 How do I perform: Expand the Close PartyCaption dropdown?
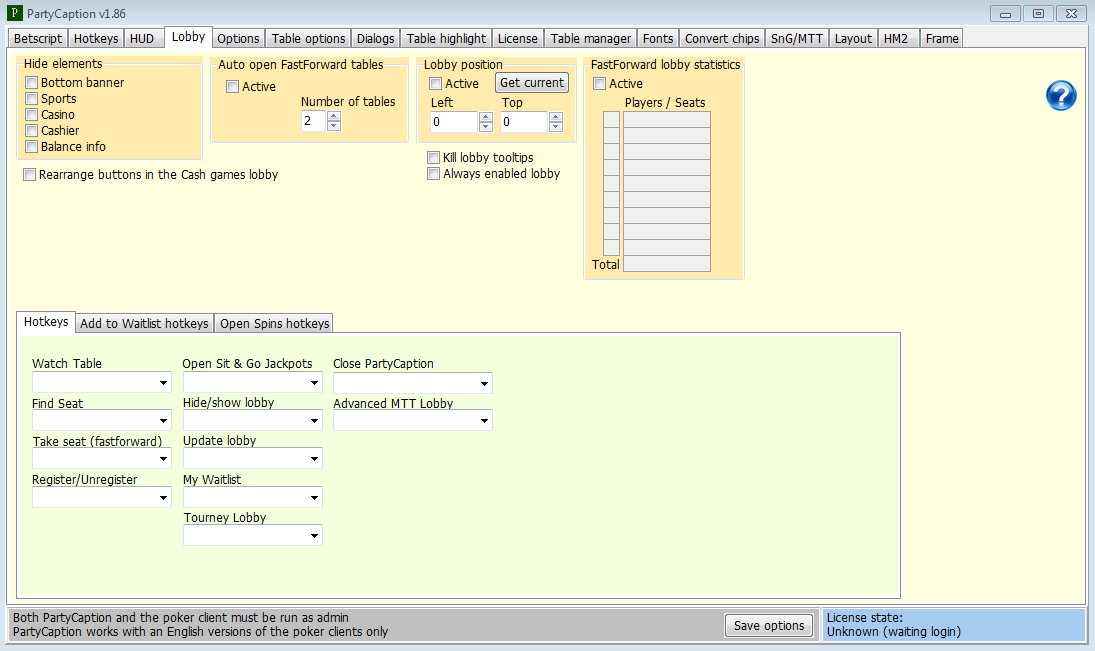pos(485,383)
